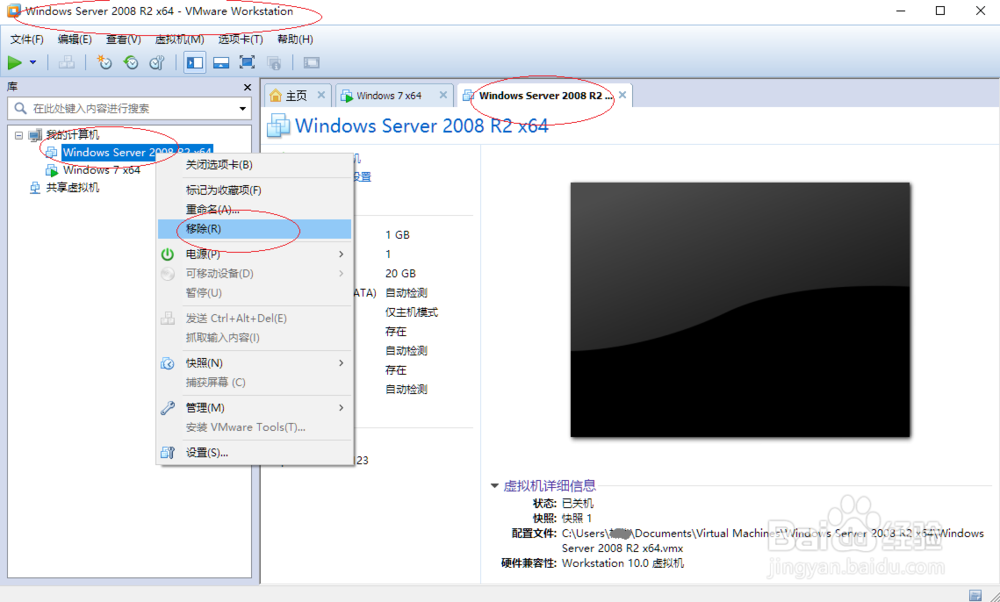
Task: Click the library search input field
Action: [x=124, y=108]
